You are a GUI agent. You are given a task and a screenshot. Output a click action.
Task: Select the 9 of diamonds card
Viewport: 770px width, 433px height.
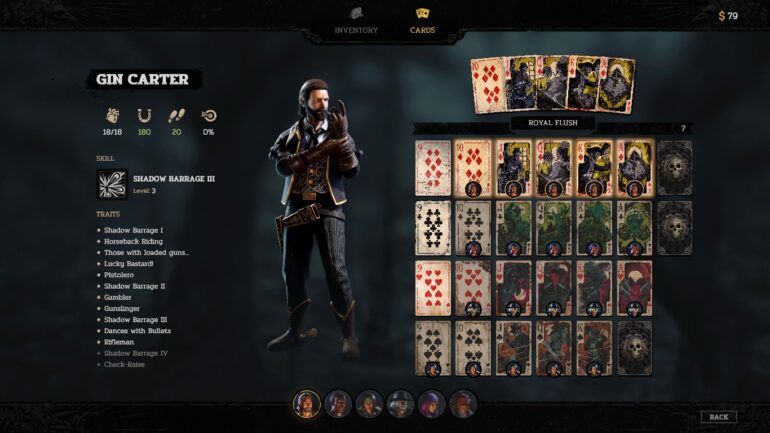tap(433, 168)
